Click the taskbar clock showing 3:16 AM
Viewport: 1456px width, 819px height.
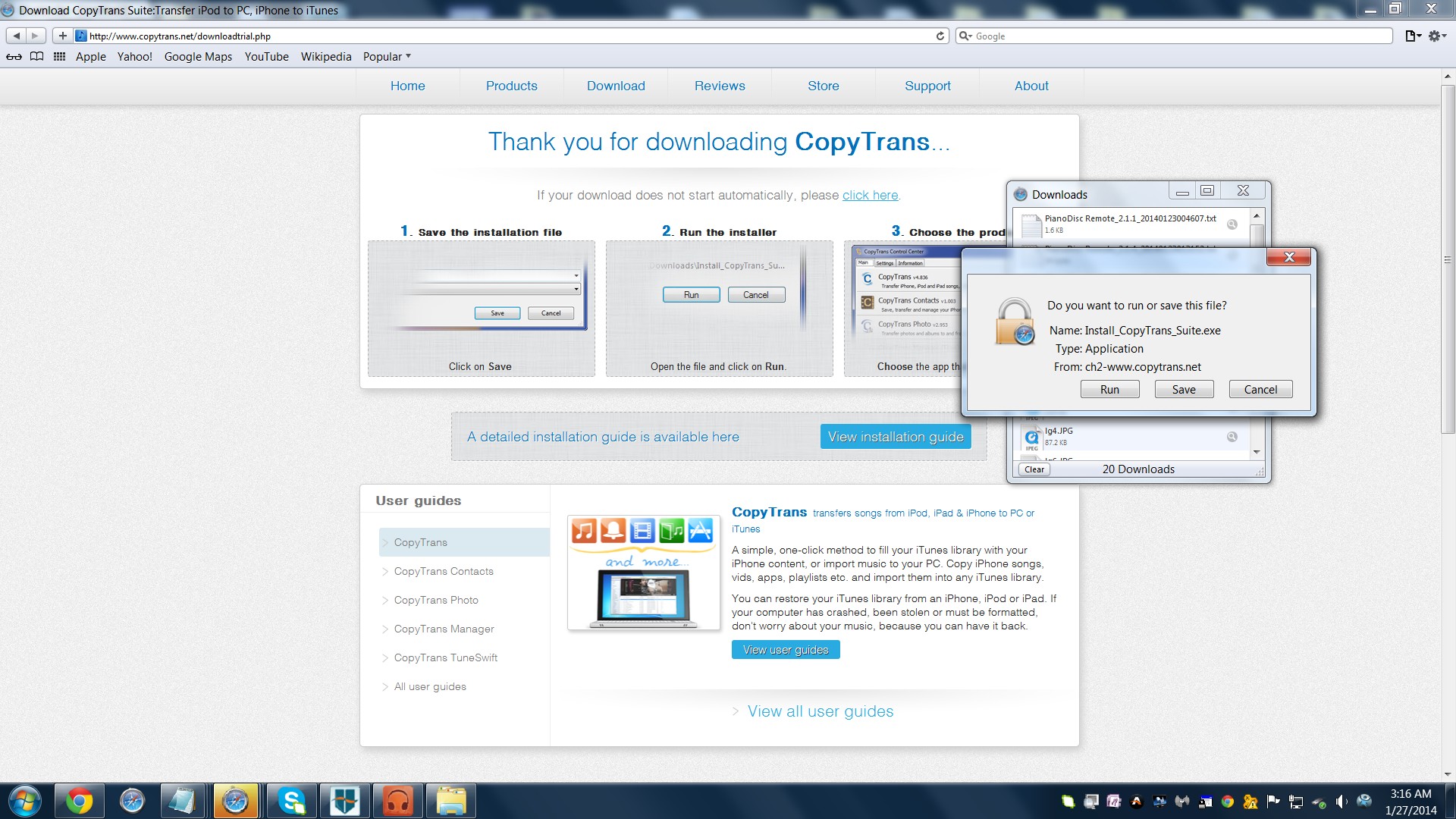[1410, 802]
